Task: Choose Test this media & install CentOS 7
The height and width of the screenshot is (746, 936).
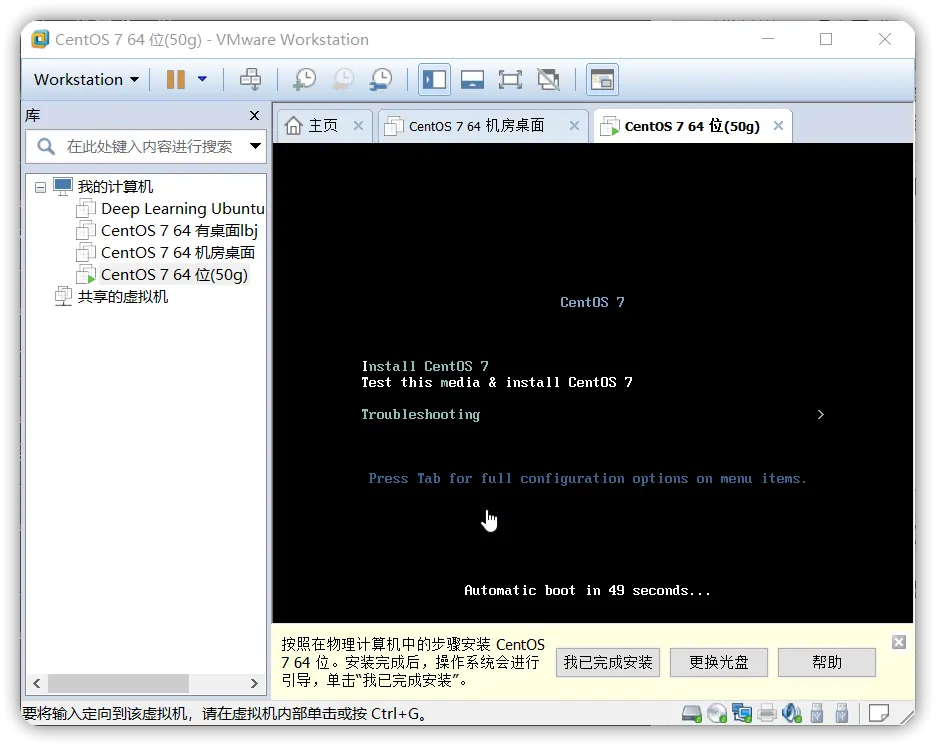Action: coord(497,382)
